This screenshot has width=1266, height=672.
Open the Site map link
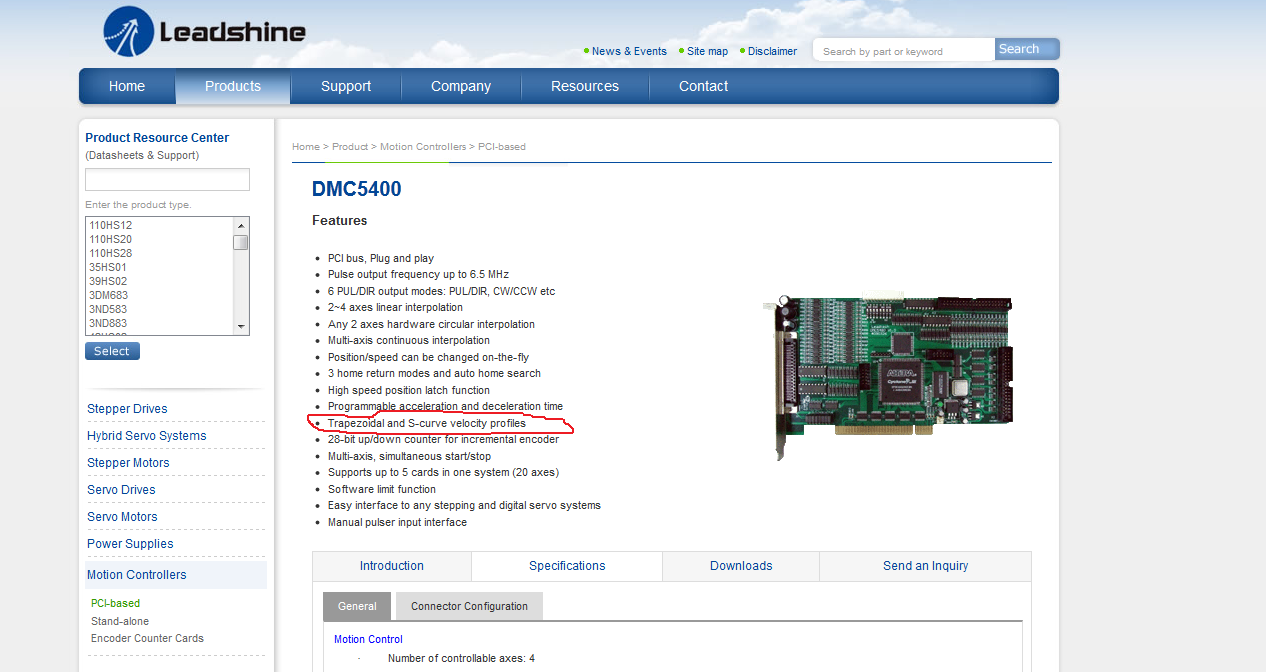click(707, 51)
